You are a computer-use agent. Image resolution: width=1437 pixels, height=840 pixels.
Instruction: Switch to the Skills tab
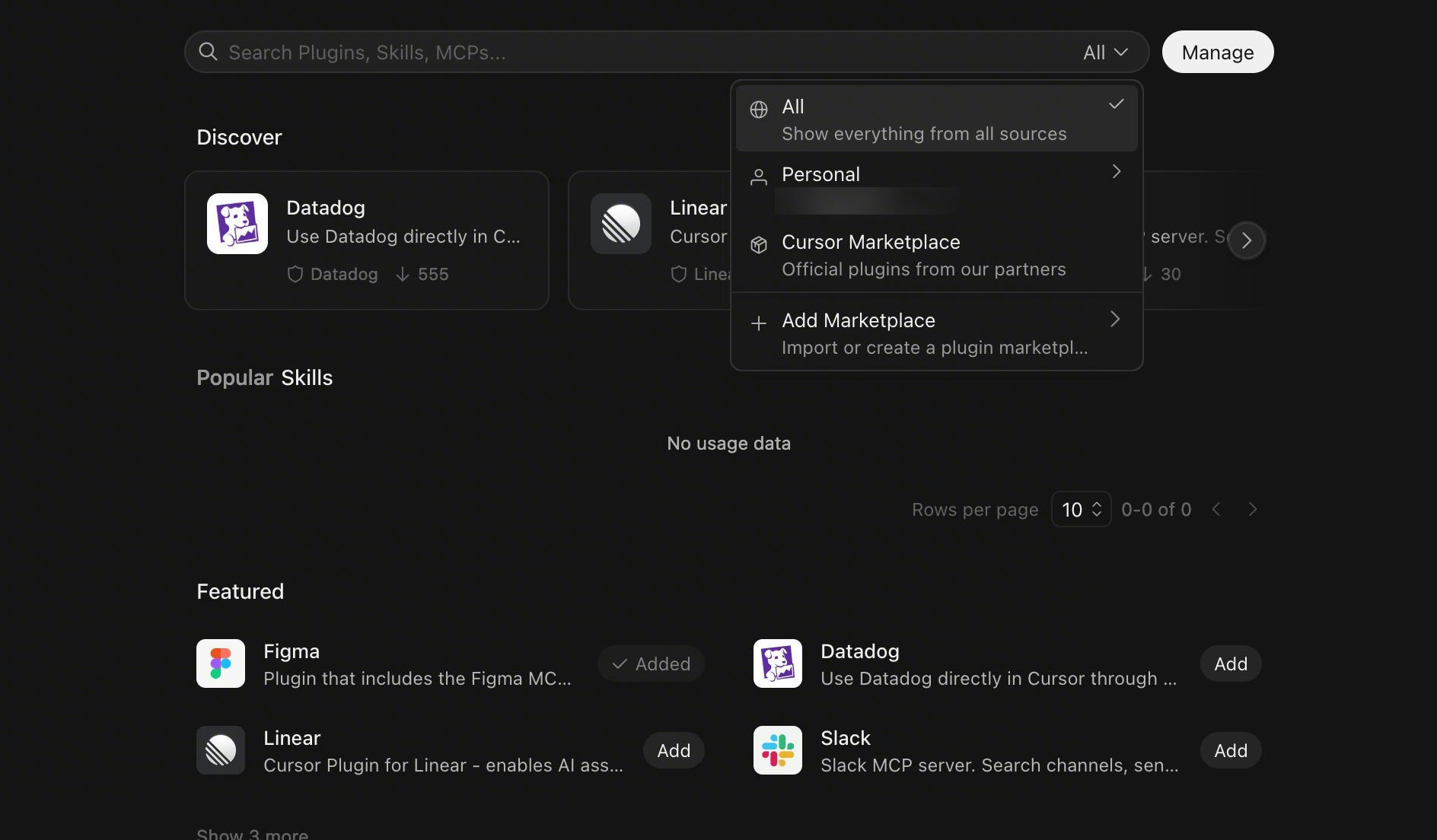tap(307, 378)
